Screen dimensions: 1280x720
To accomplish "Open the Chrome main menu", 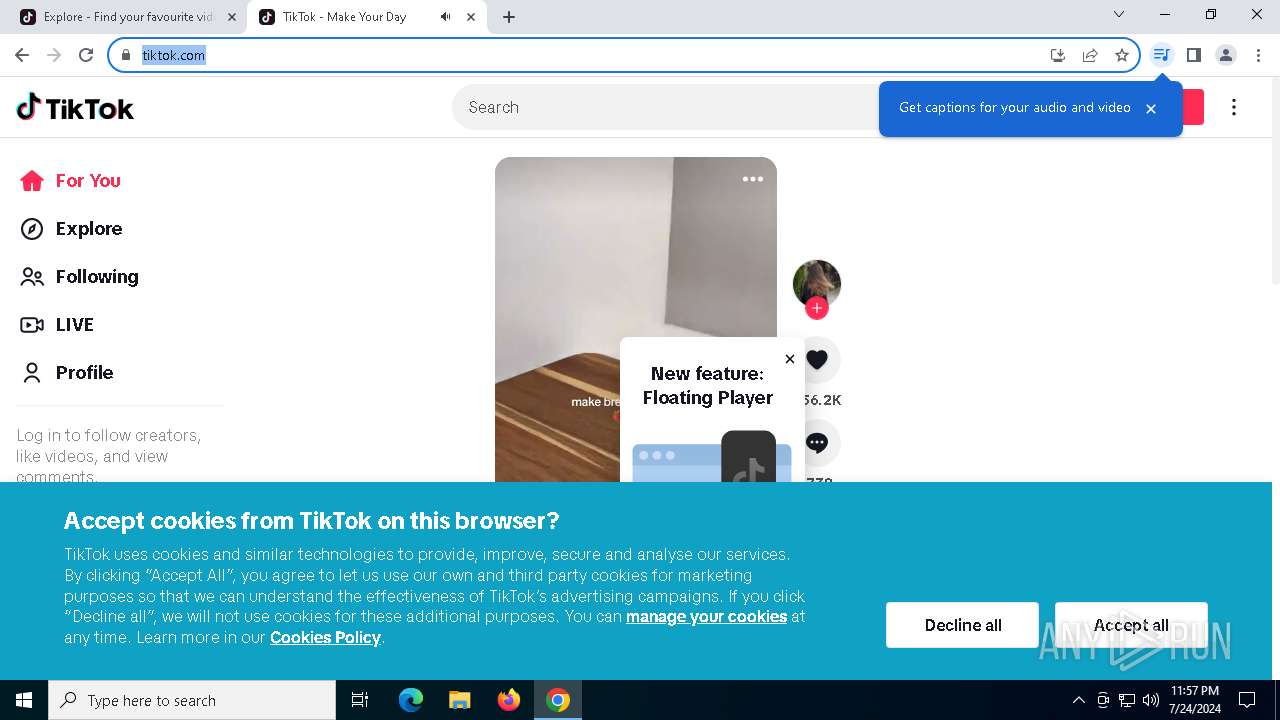I will [x=1258, y=55].
